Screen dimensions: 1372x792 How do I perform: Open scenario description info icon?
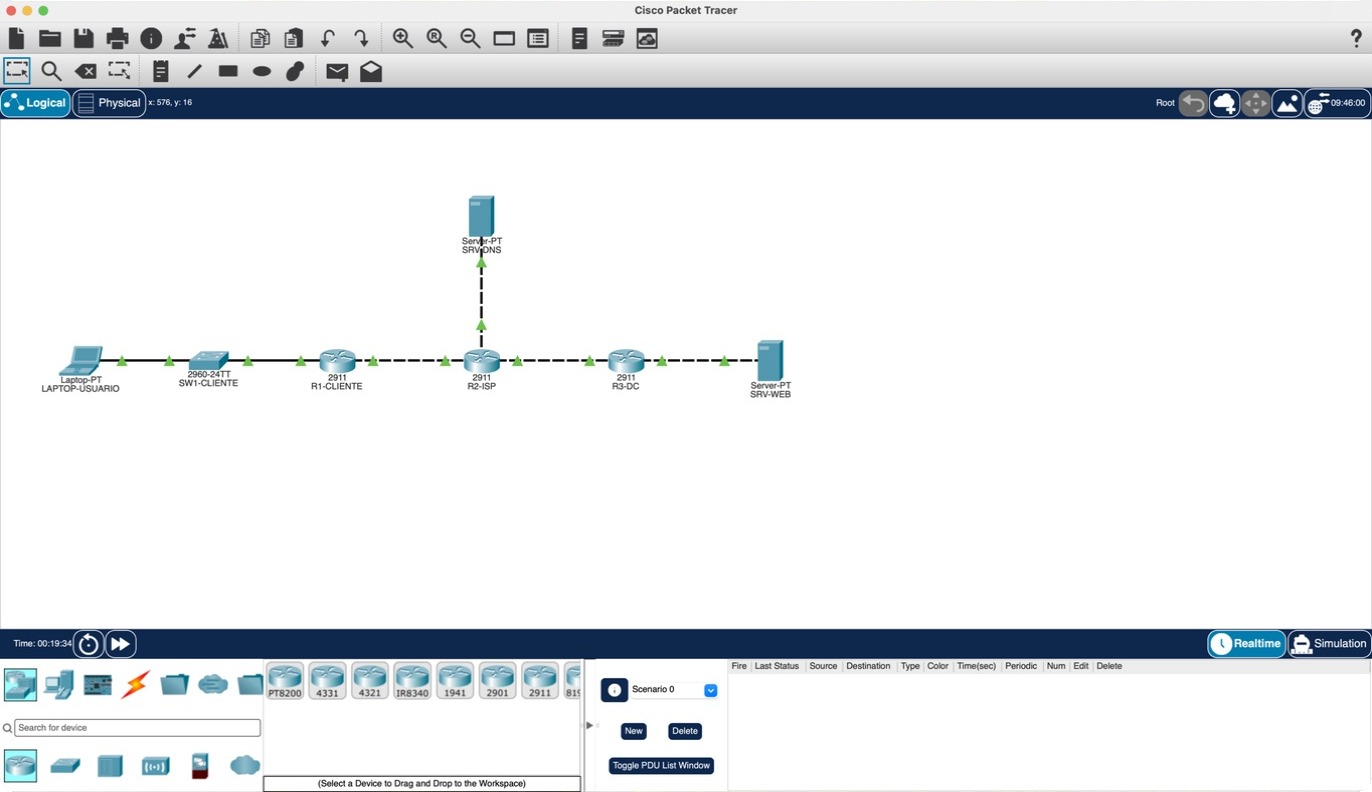click(x=614, y=690)
